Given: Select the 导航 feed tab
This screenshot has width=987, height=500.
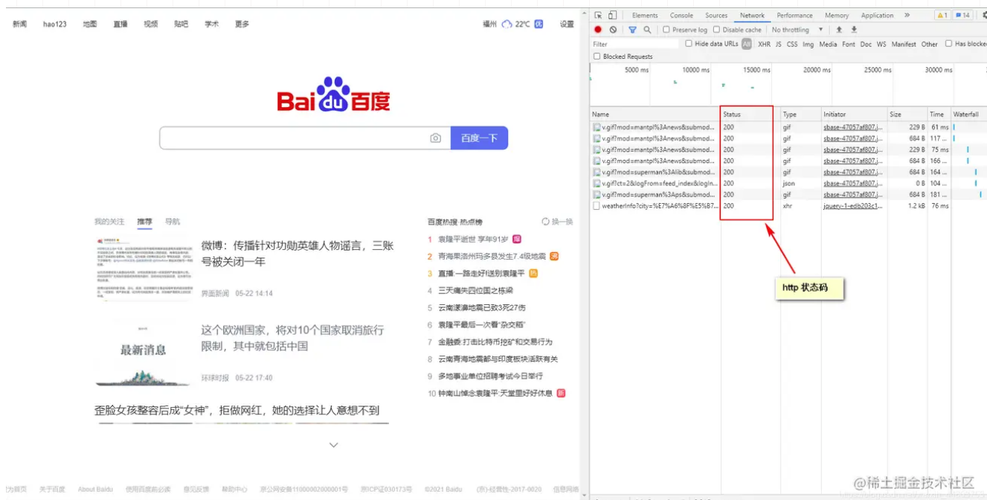Looking at the screenshot, I should point(172,222).
